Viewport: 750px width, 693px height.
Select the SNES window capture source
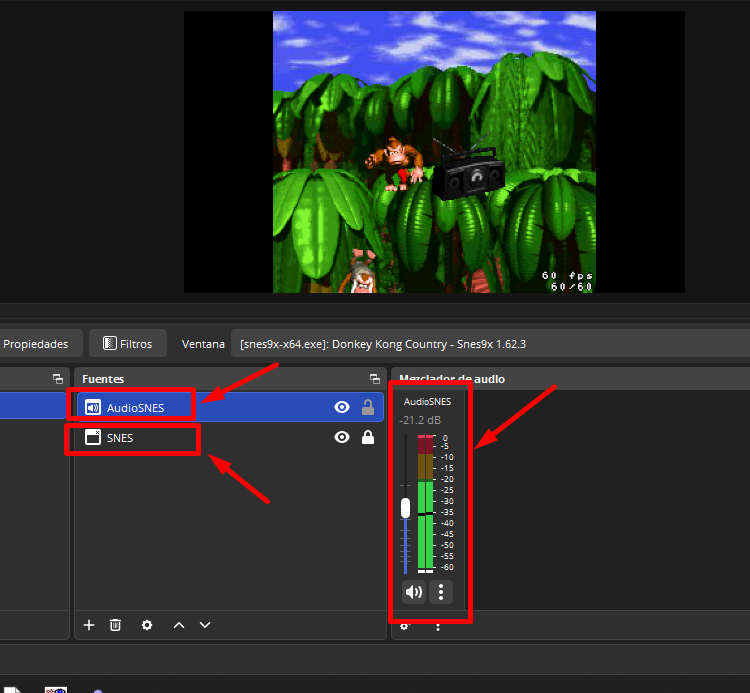tap(230, 438)
